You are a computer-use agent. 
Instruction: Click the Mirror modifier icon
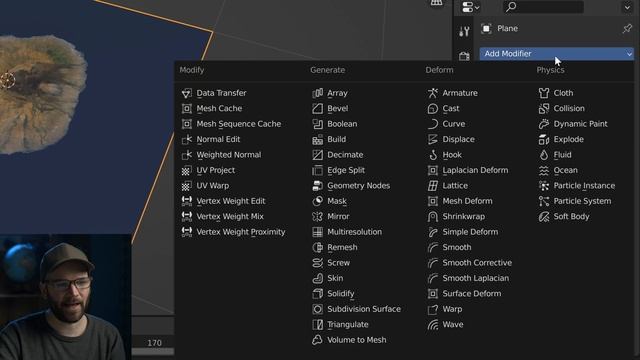(x=318, y=217)
